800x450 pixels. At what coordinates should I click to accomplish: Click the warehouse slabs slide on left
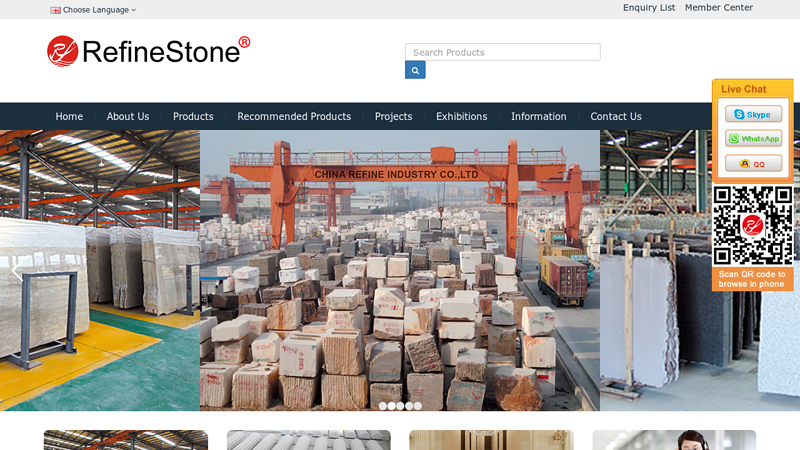point(100,270)
